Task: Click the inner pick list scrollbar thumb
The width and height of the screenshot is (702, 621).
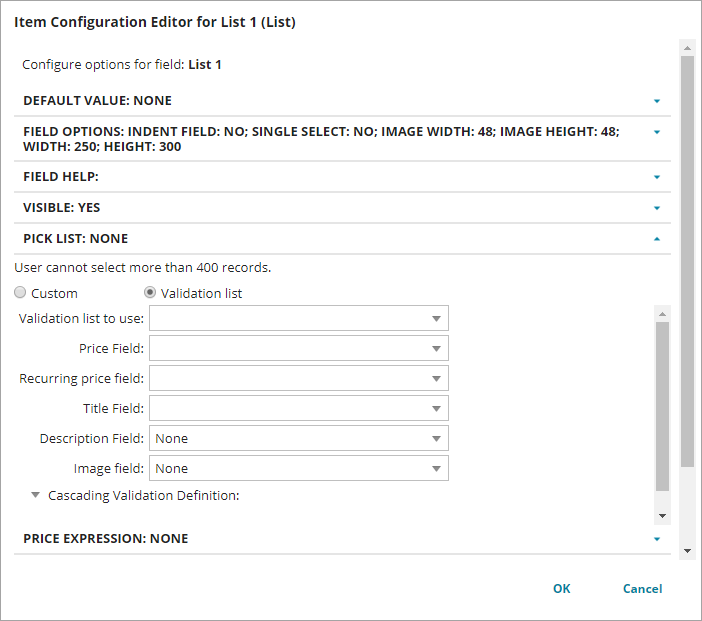Action: 662,405
